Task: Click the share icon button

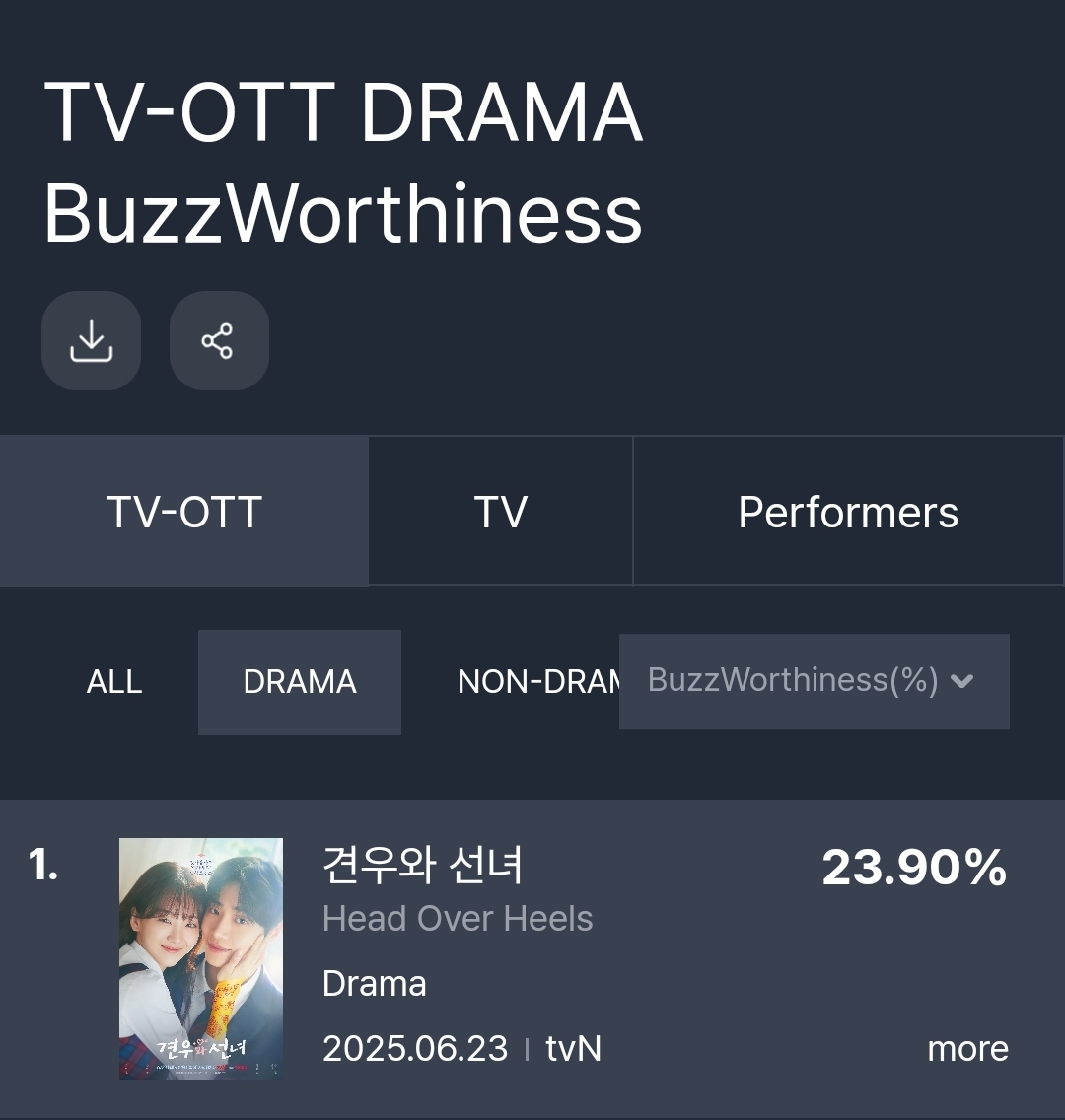Action: 218,341
